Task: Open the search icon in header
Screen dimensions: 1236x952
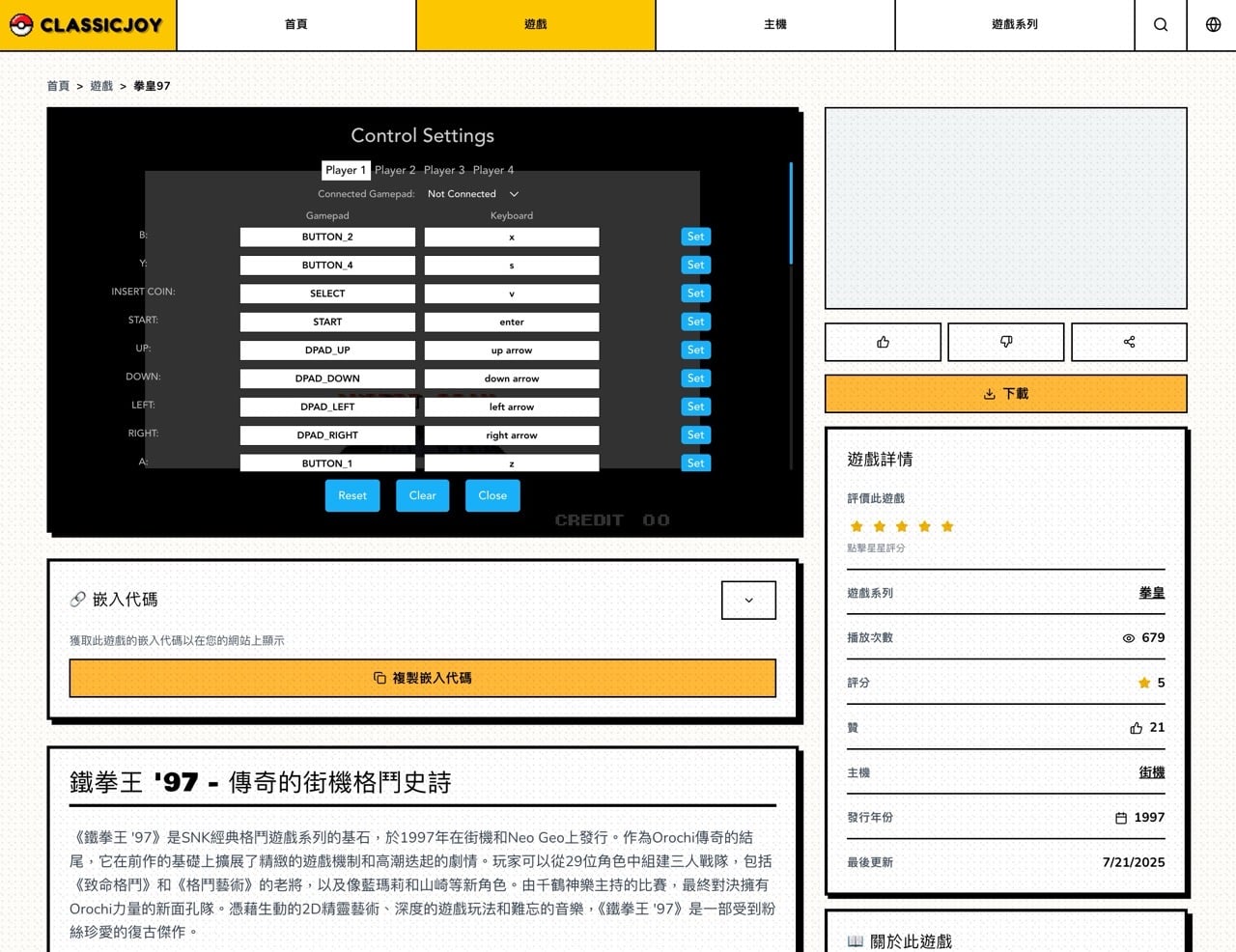Action: [x=1161, y=25]
